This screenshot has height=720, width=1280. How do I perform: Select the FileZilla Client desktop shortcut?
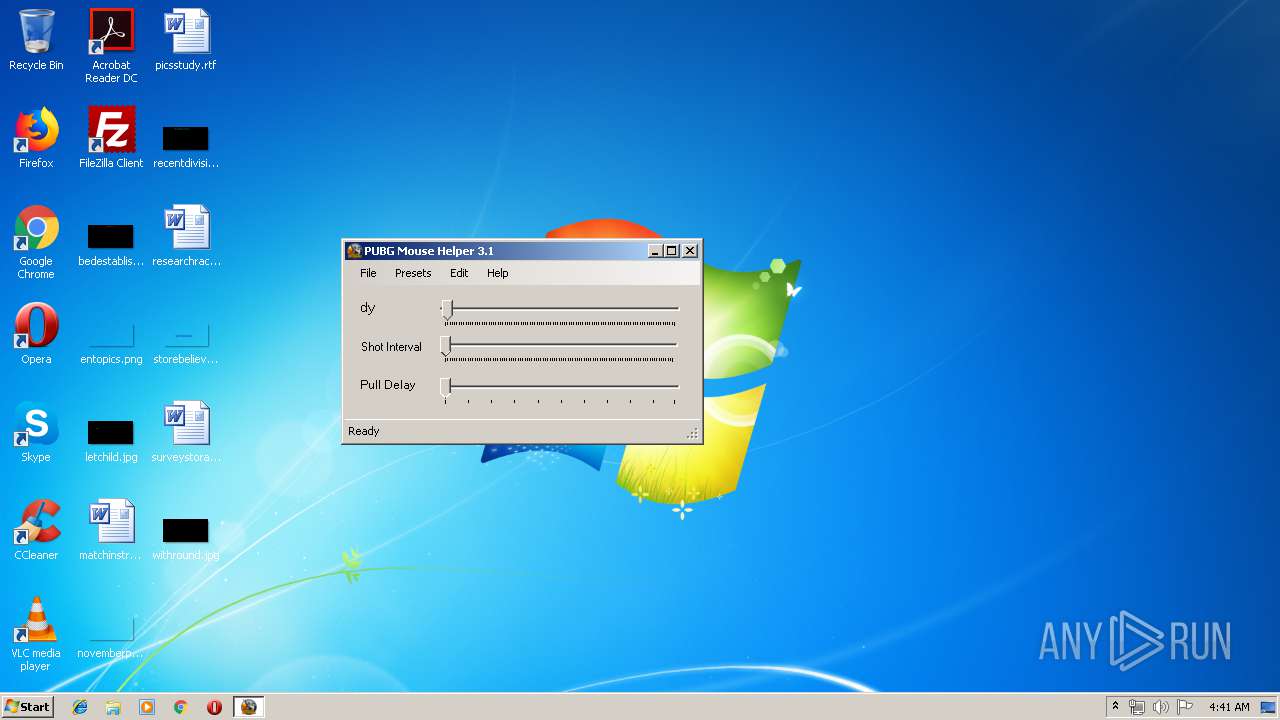pyautogui.click(x=111, y=138)
